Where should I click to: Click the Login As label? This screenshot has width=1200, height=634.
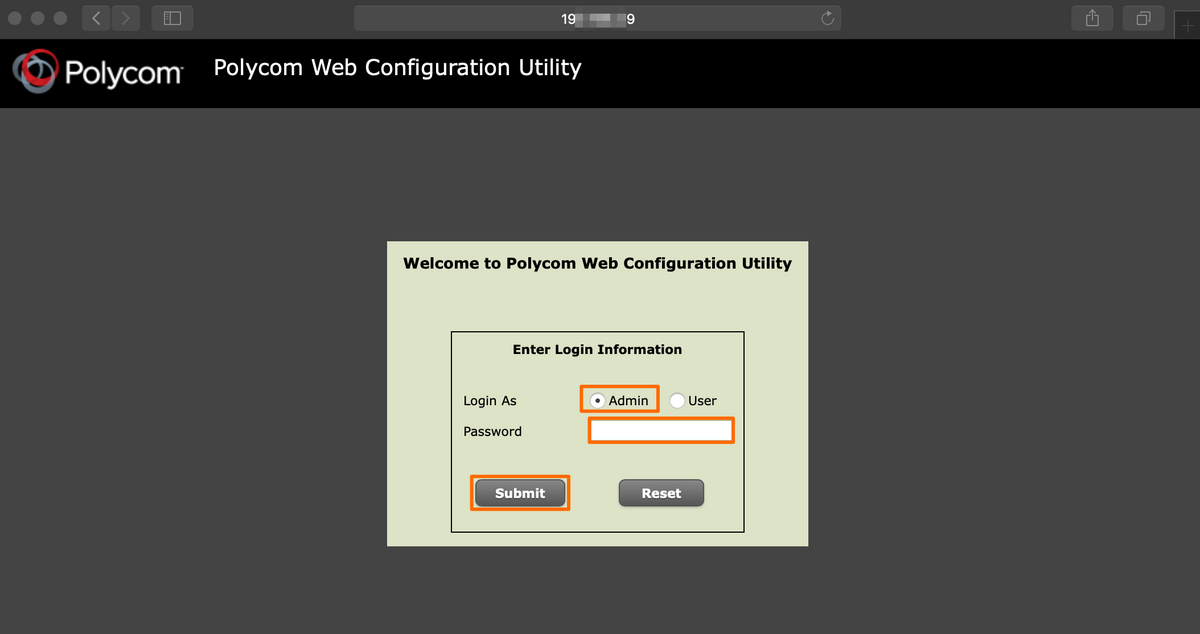(x=490, y=401)
